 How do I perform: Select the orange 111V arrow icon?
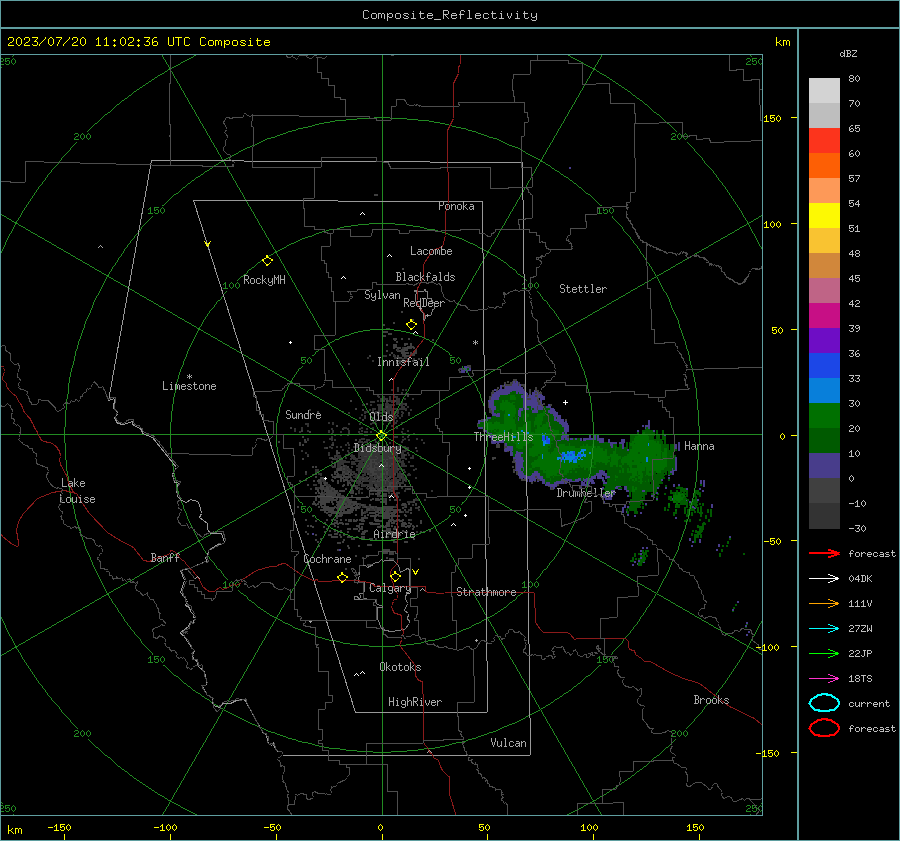pos(824,603)
